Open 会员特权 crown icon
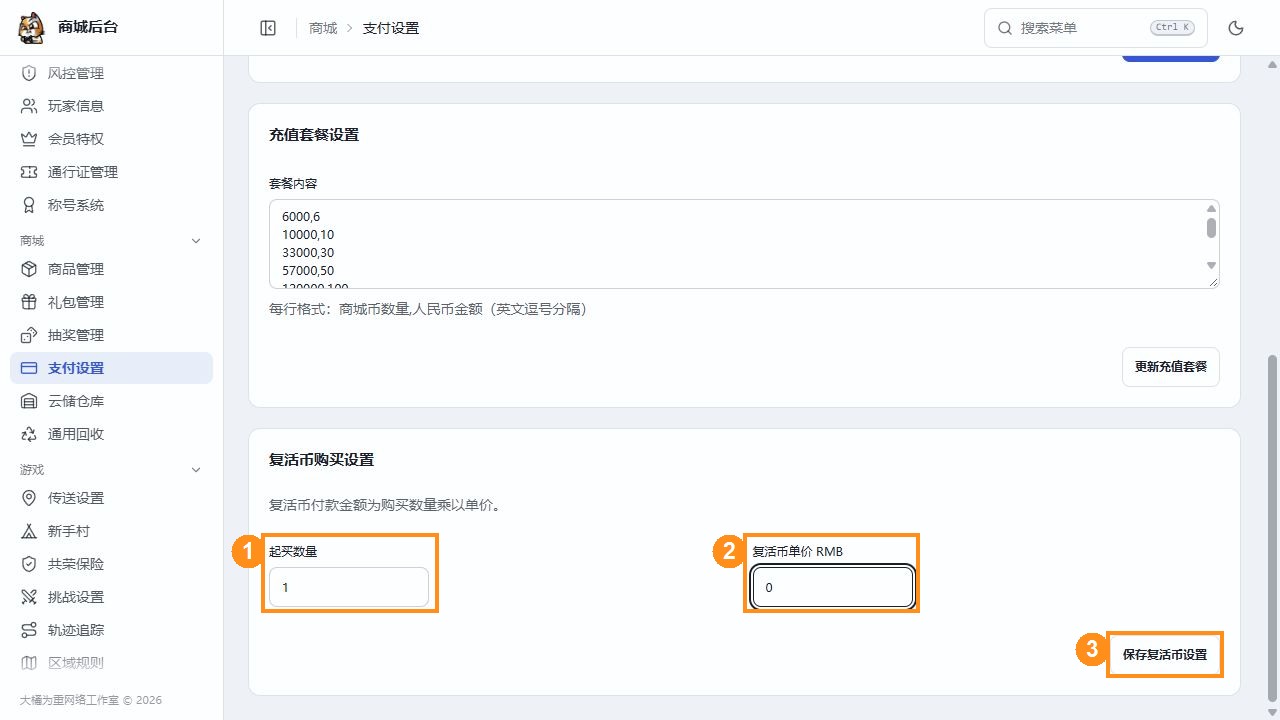The height and width of the screenshot is (720, 1280). (29, 139)
